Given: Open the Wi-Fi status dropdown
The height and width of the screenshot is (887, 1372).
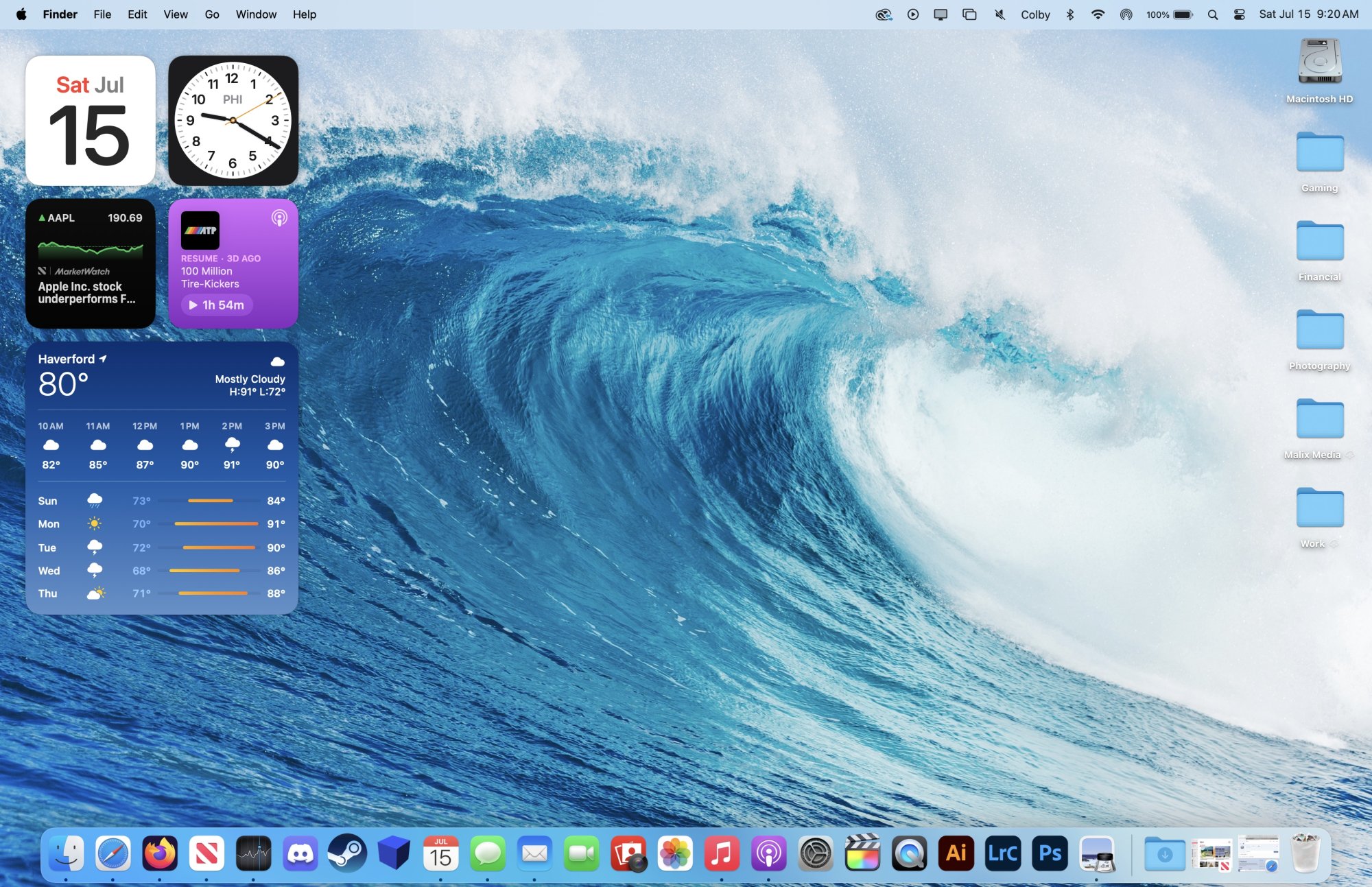Looking at the screenshot, I should [1098, 14].
